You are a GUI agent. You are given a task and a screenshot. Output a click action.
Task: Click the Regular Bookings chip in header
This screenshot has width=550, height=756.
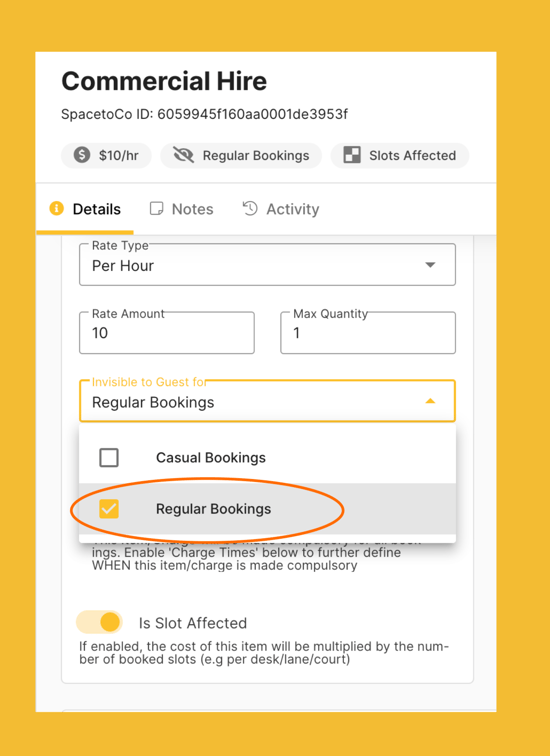click(241, 155)
